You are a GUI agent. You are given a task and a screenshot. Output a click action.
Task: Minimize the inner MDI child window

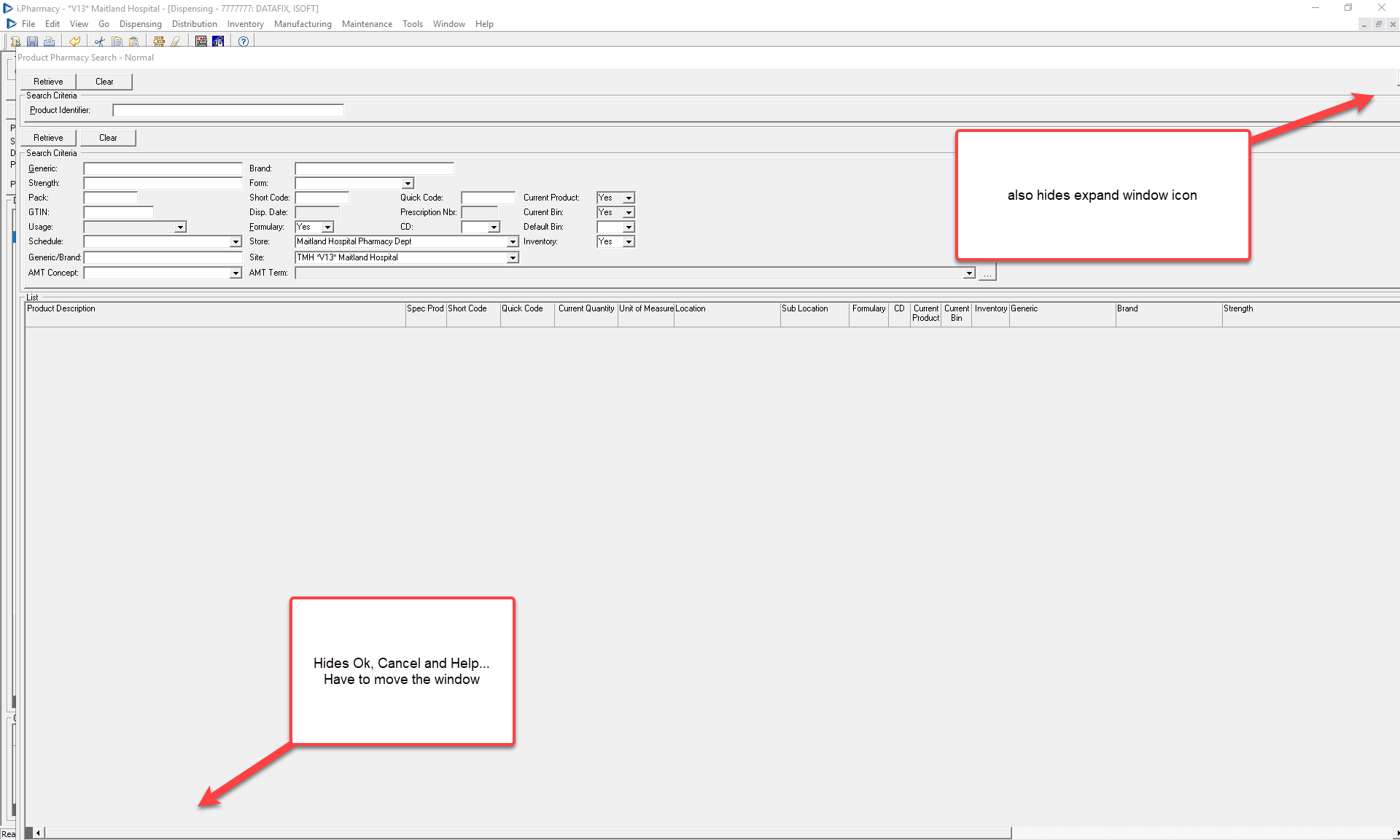tap(1364, 24)
